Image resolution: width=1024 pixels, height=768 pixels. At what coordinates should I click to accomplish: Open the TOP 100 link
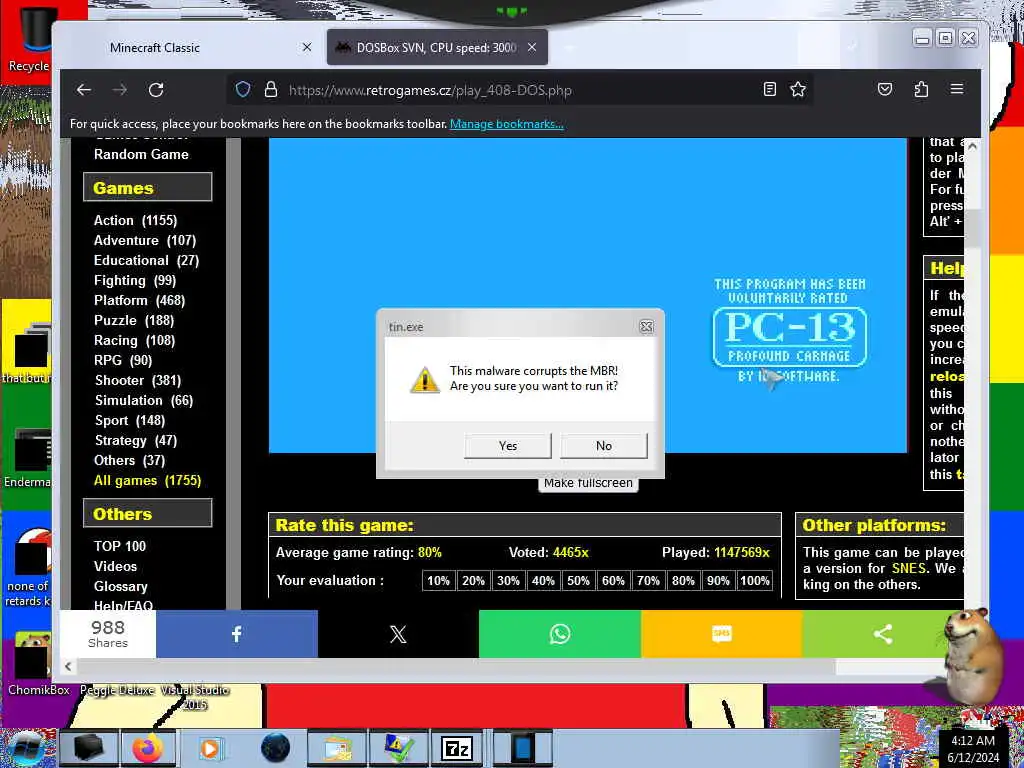(x=120, y=546)
